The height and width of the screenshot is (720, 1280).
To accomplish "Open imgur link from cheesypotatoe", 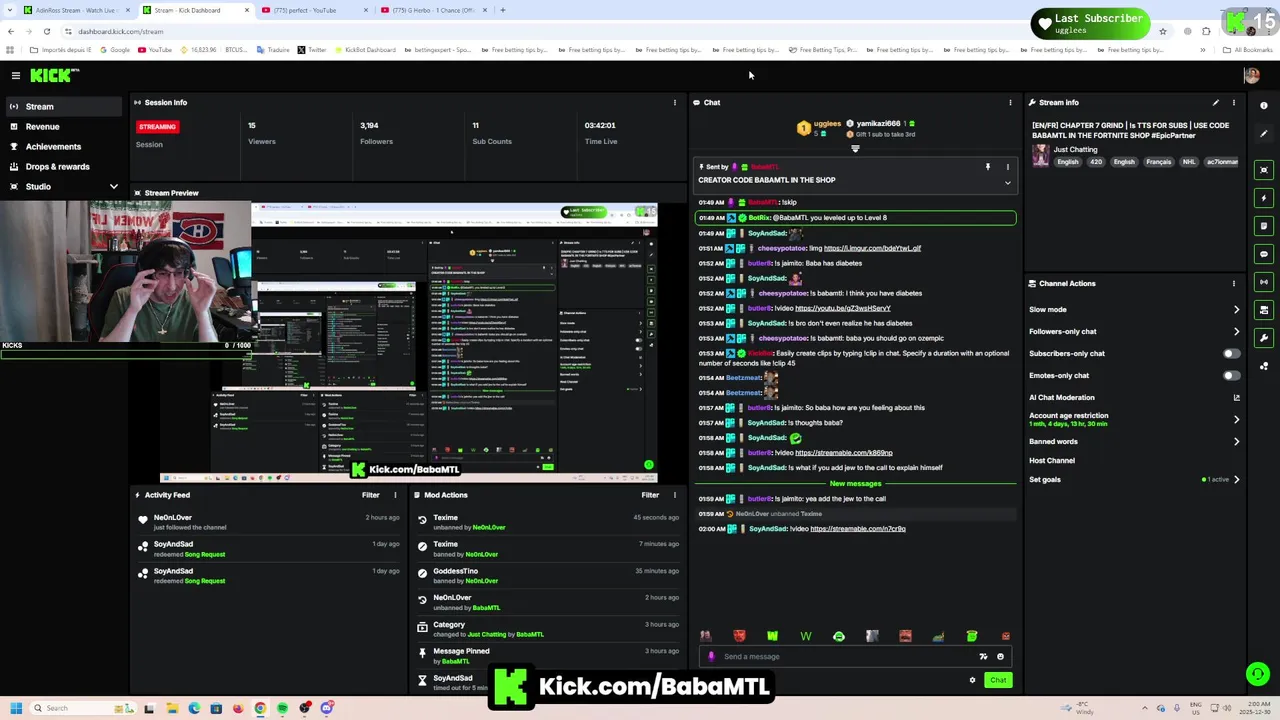I will point(872,248).
